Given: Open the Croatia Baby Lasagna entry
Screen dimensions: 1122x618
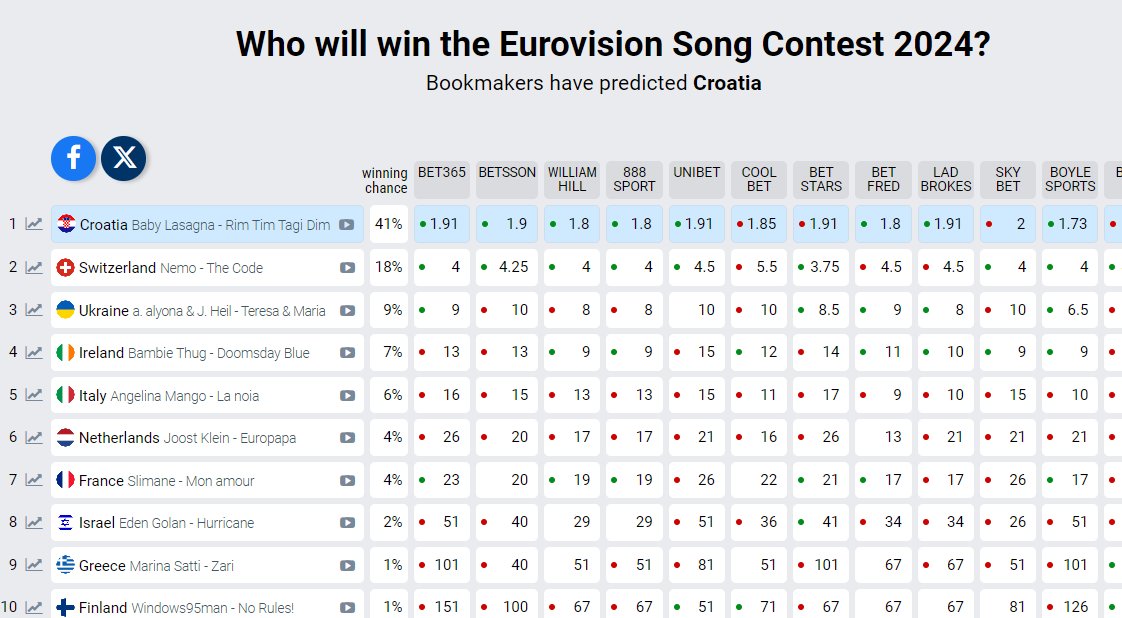Looking at the screenshot, I should pyautogui.click(x=204, y=225).
